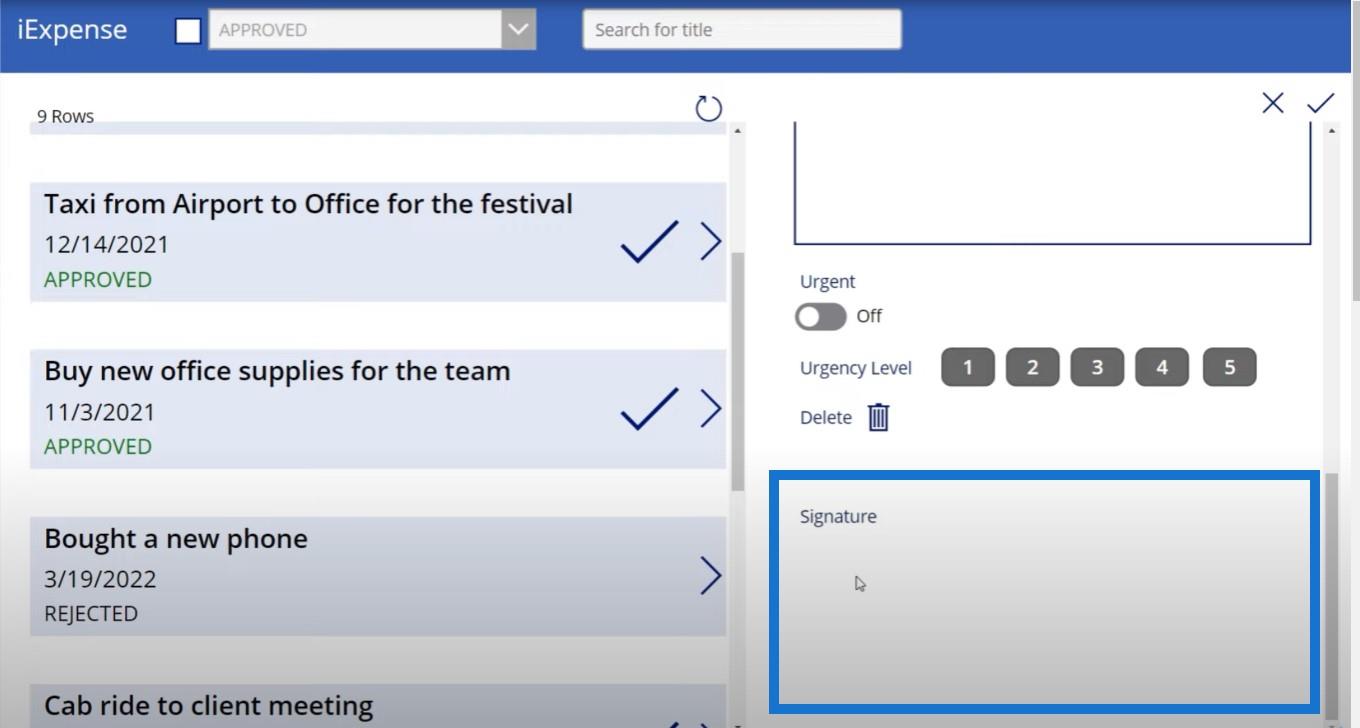Set urgency level to 1
Viewport: 1360px width, 728px height.
pyautogui.click(x=967, y=367)
